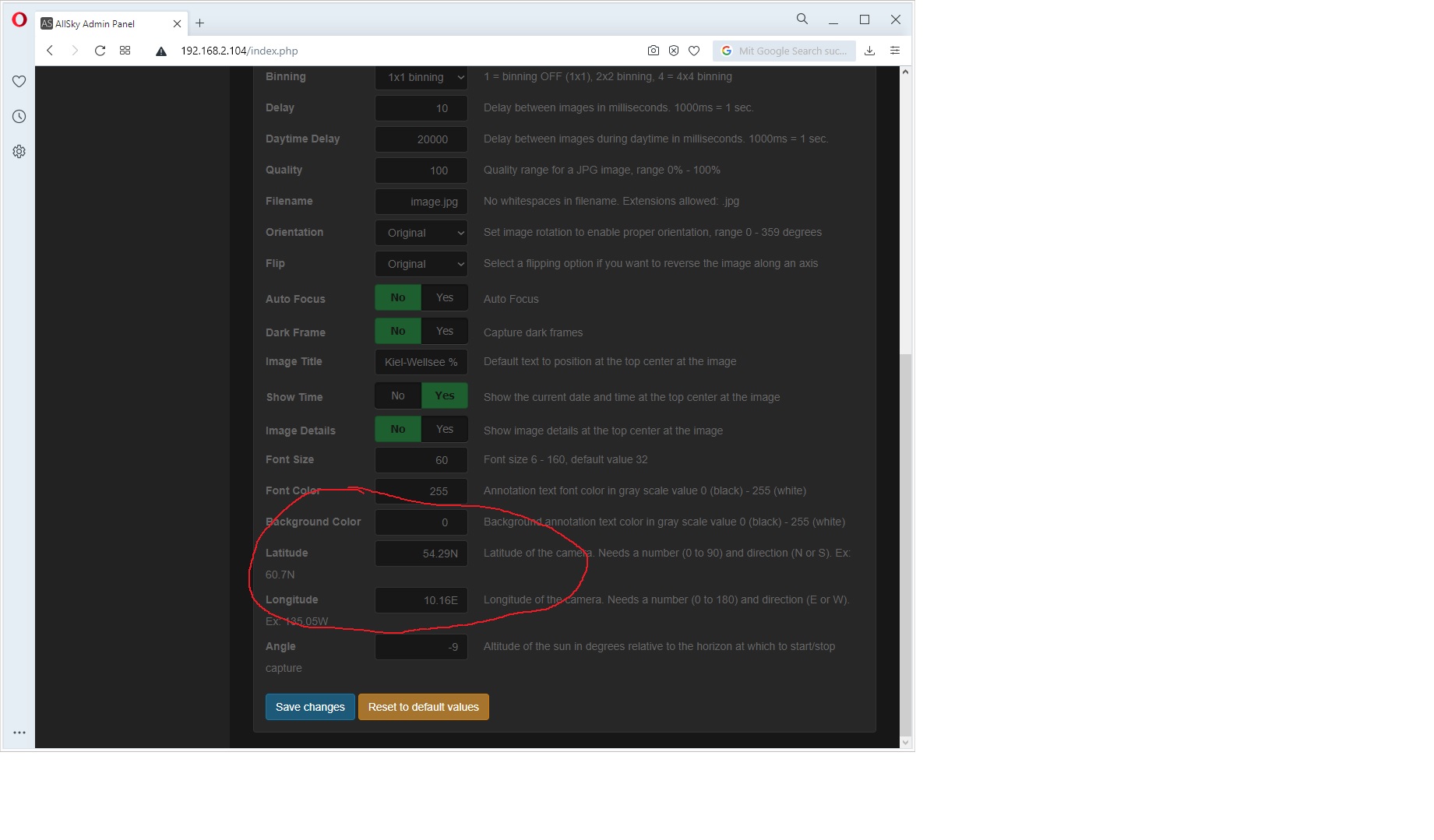
Task: Reload the AllSky page
Action: pos(100,51)
